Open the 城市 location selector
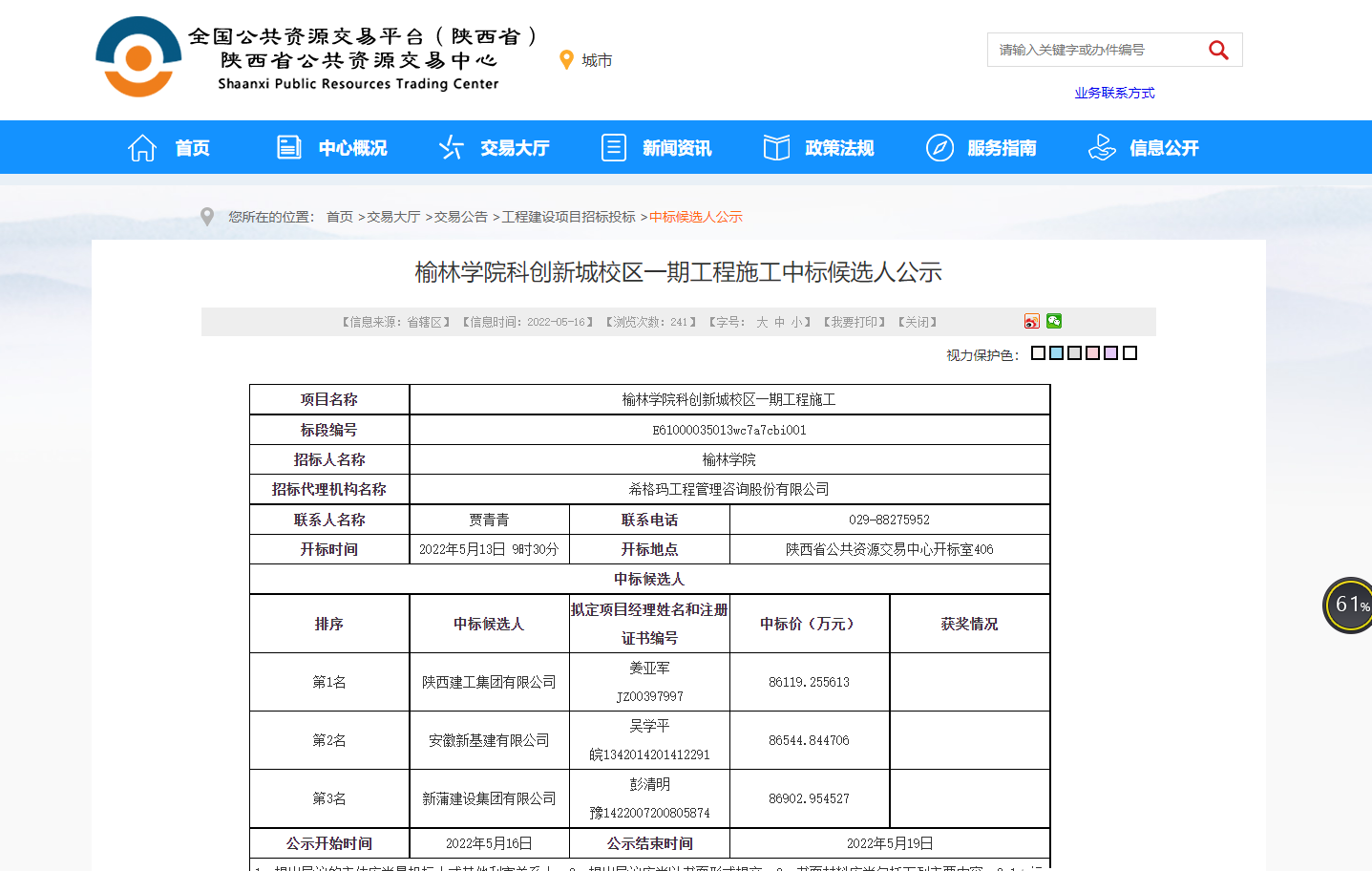This screenshot has height=871, width=1372. 586,60
